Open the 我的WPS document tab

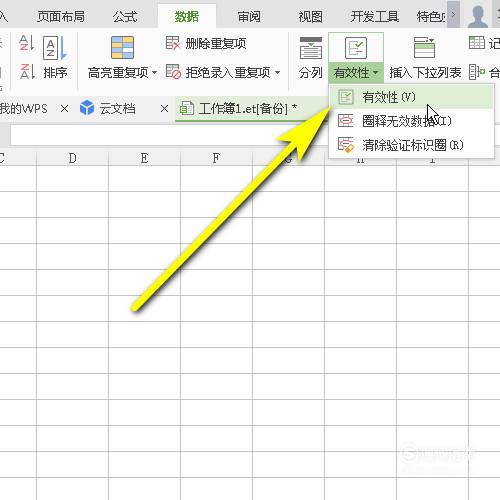pos(23,109)
